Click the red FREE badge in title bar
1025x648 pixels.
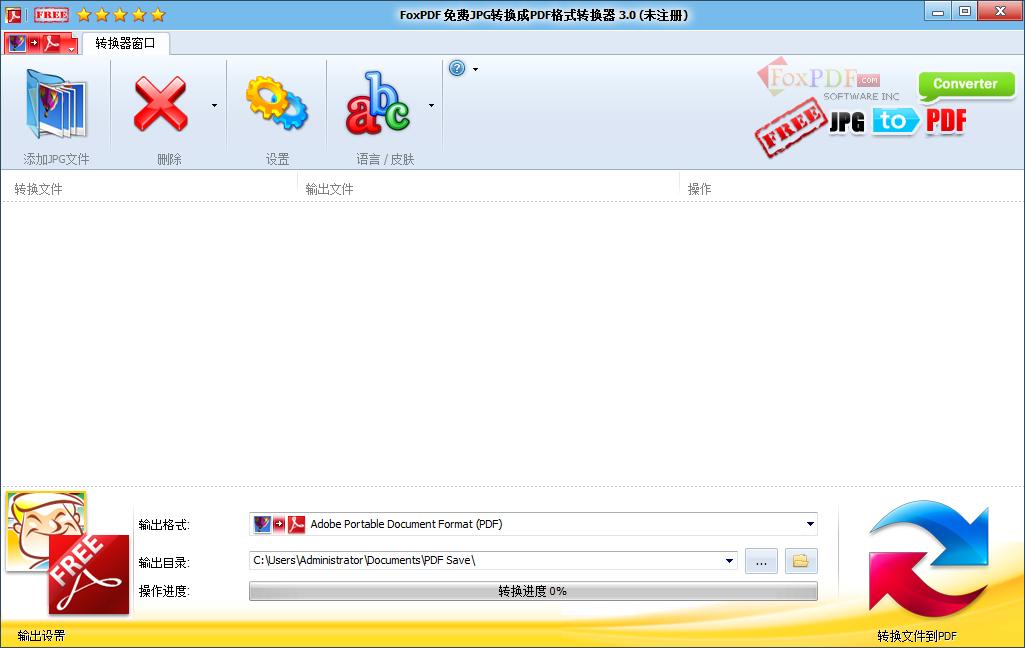(x=51, y=14)
